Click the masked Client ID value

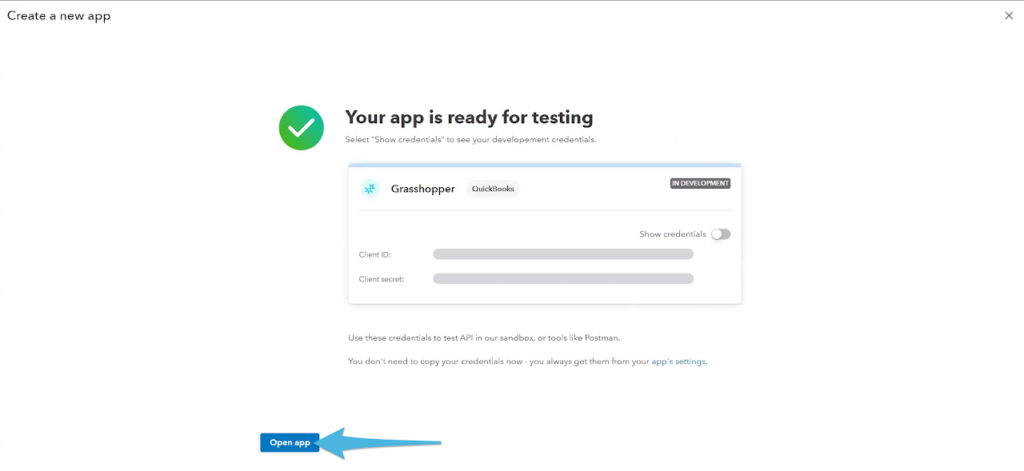click(563, 254)
